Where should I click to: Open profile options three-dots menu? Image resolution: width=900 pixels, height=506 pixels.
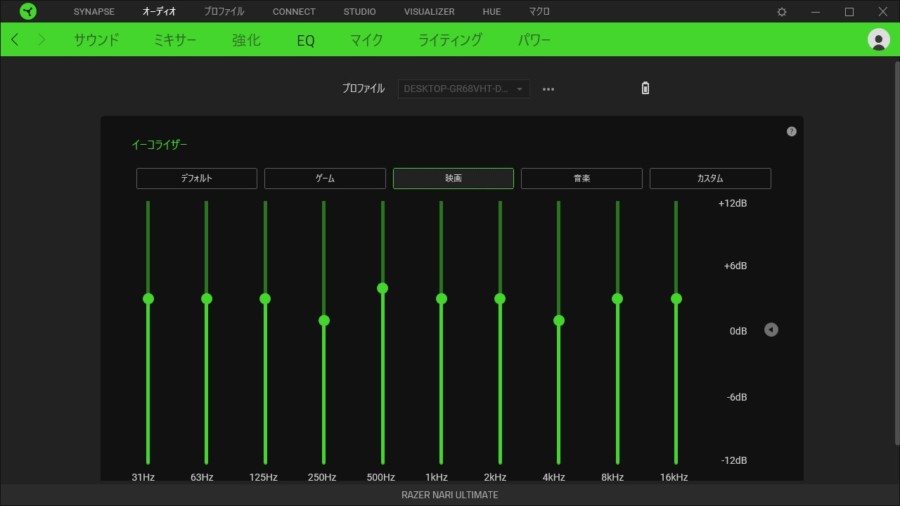[548, 89]
